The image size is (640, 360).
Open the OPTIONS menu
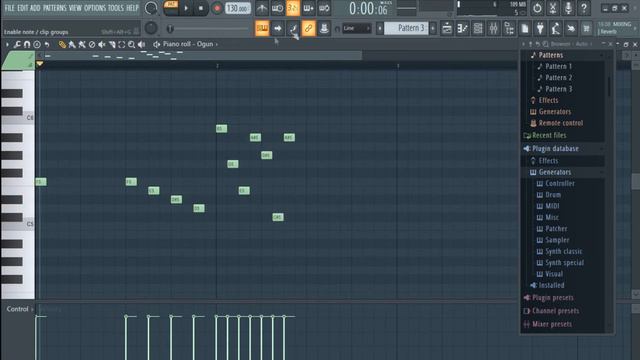point(95,8)
